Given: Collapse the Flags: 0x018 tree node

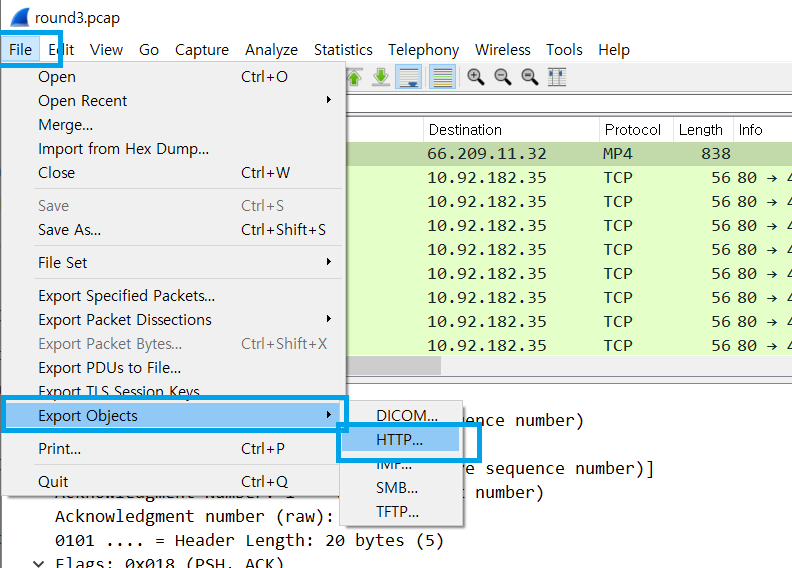Looking at the screenshot, I should click(38, 563).
